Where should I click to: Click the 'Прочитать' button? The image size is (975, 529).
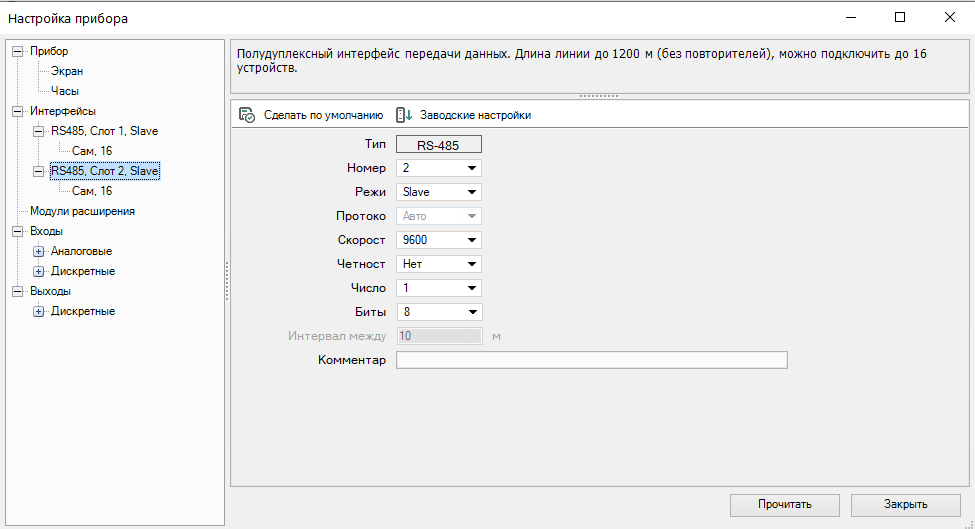(x=785, y=505)
